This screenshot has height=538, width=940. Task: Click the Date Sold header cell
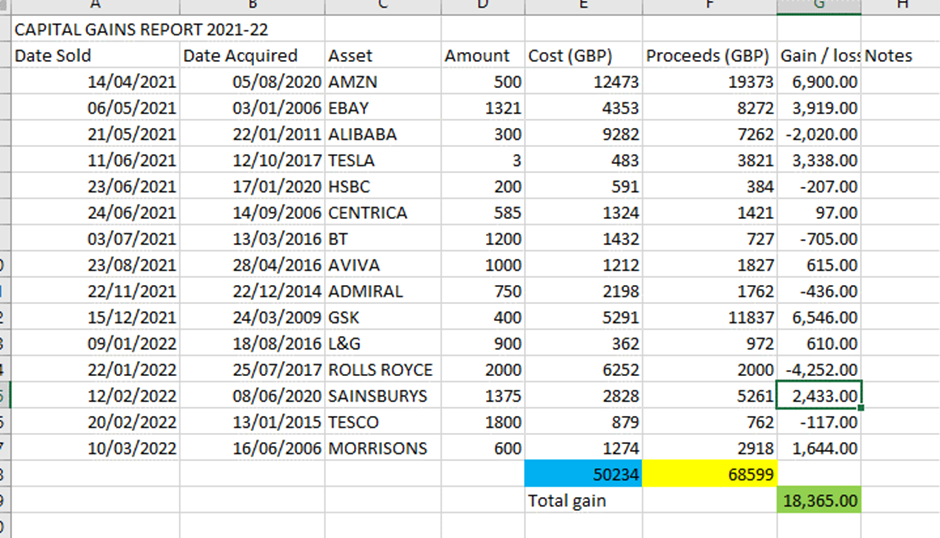point(95,56)
